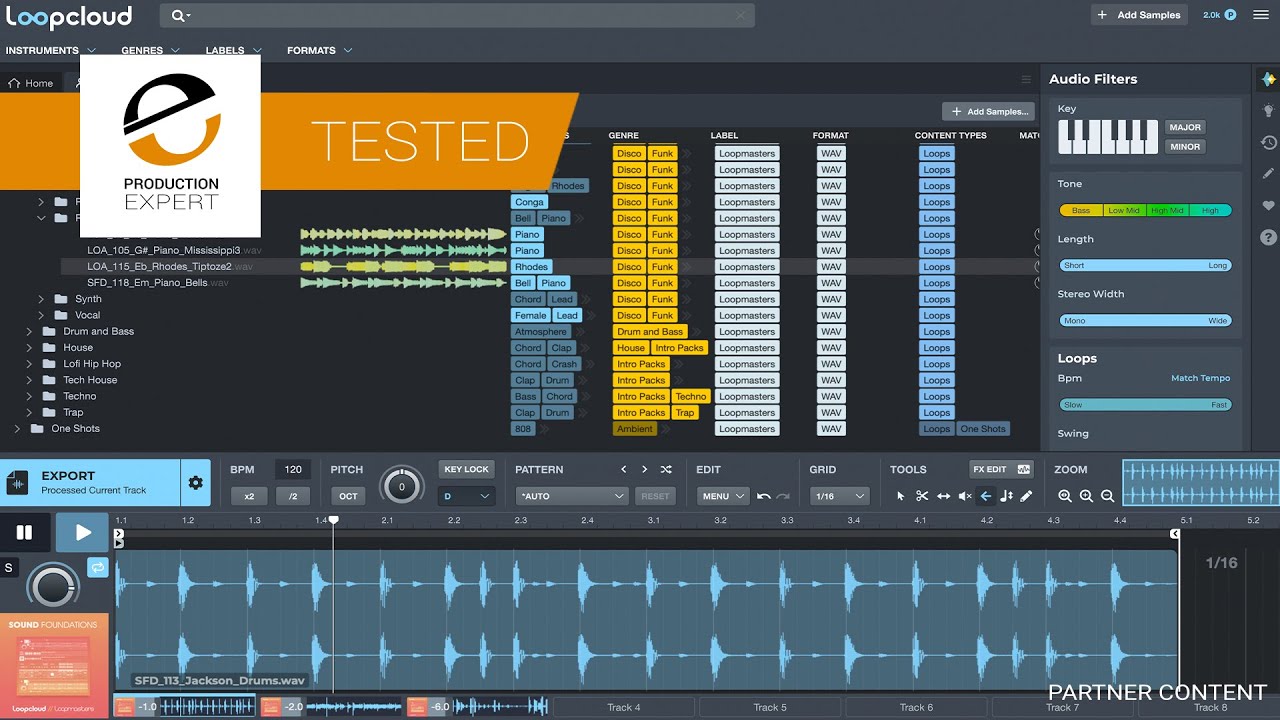
Task: Expand the Drum and Bass folder
Action: pos(28,332)
